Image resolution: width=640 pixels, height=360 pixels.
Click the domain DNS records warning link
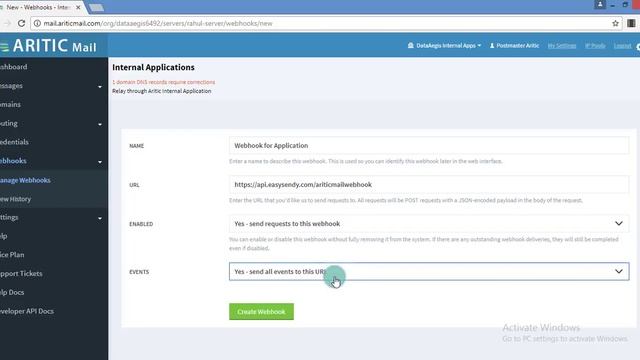(163, 82)
